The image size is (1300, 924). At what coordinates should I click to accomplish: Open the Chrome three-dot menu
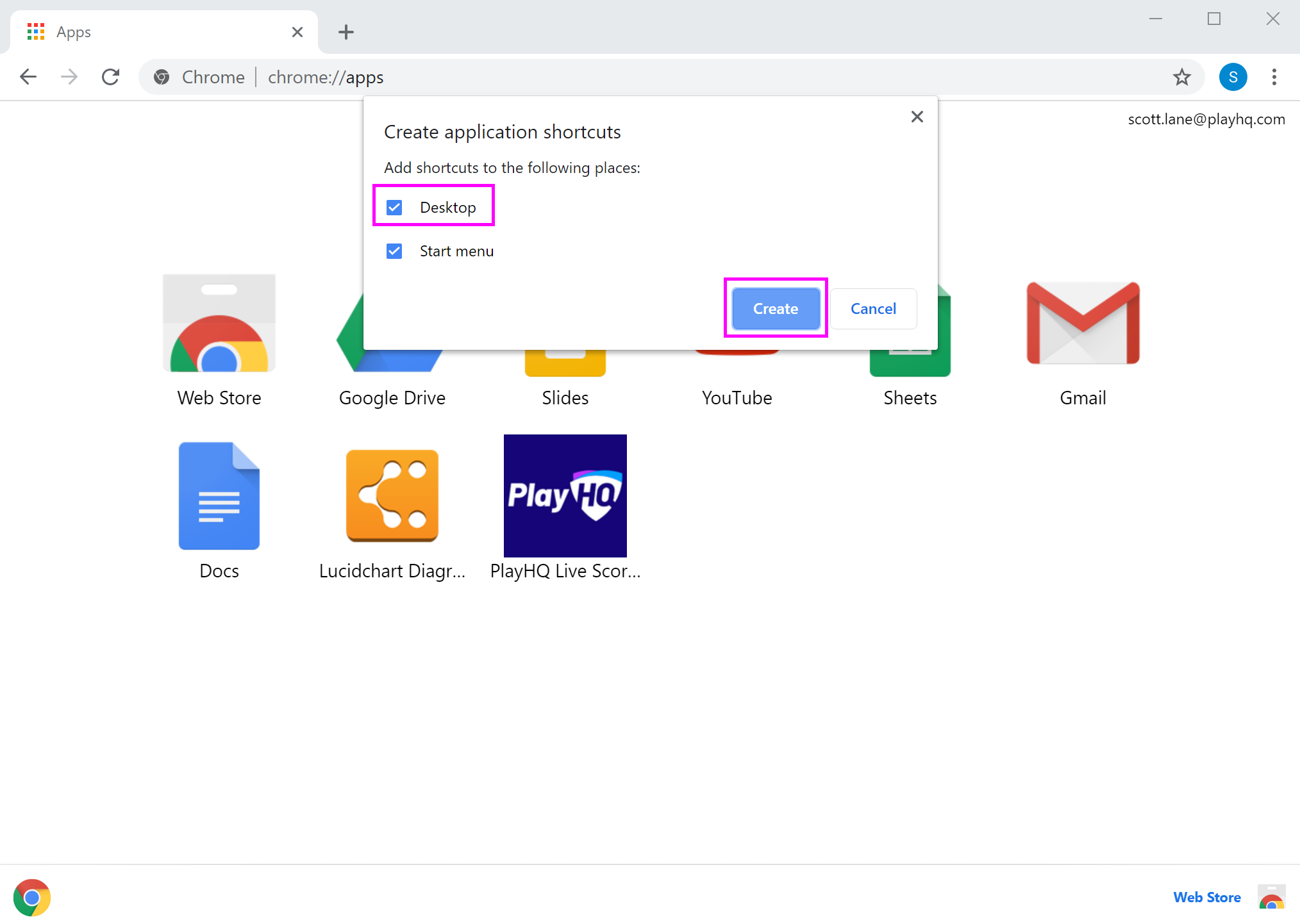click(1274, 77)
